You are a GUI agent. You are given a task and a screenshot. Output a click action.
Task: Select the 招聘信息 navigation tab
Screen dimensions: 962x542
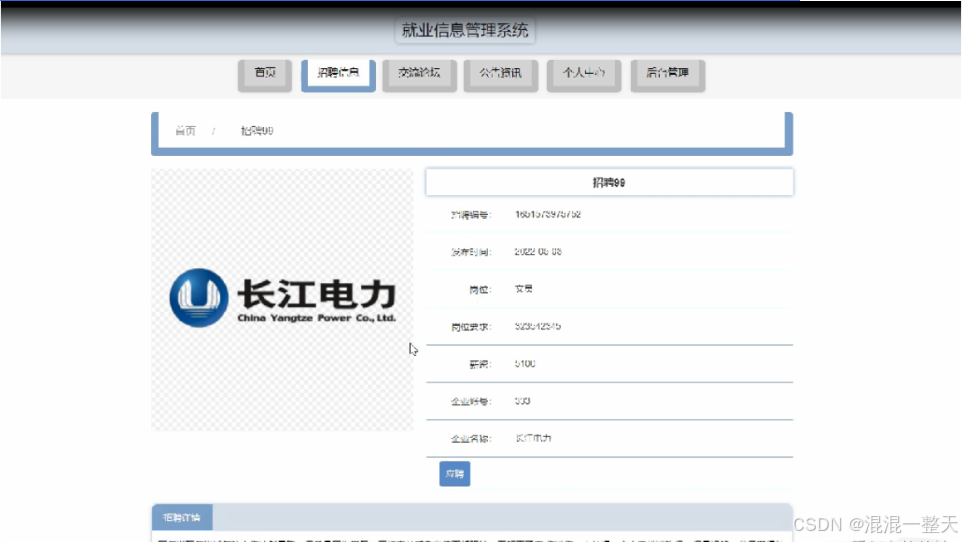click(x=338, y=75)
